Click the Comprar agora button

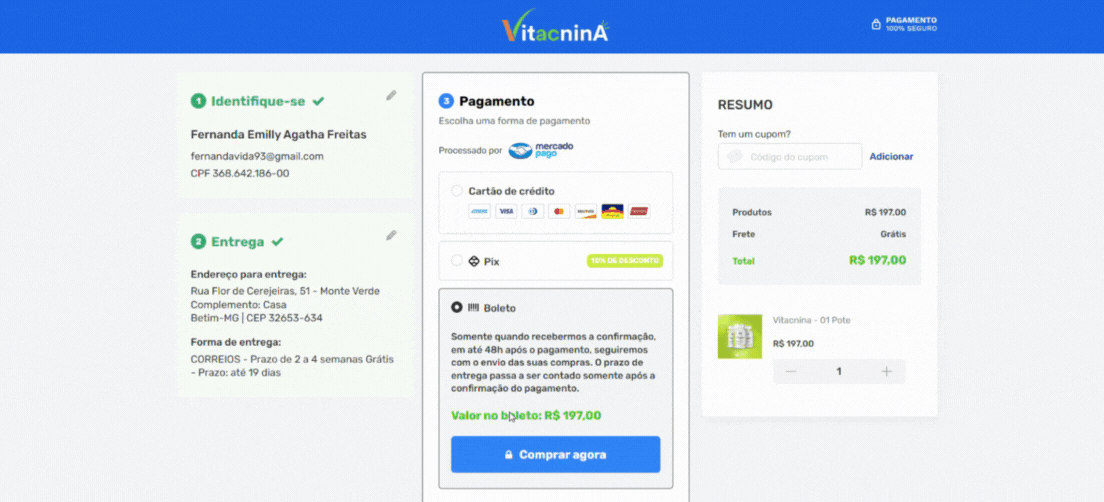(x=556, y=455)
